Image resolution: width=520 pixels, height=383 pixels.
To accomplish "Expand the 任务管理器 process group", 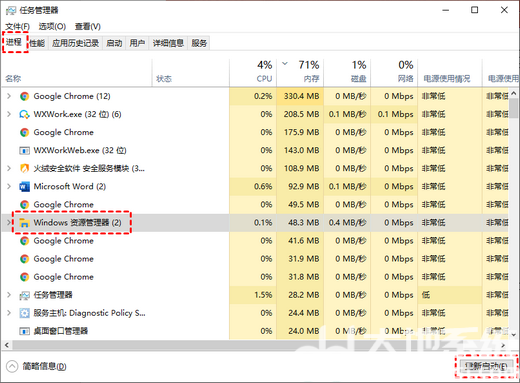I will (x=9, y=295).
